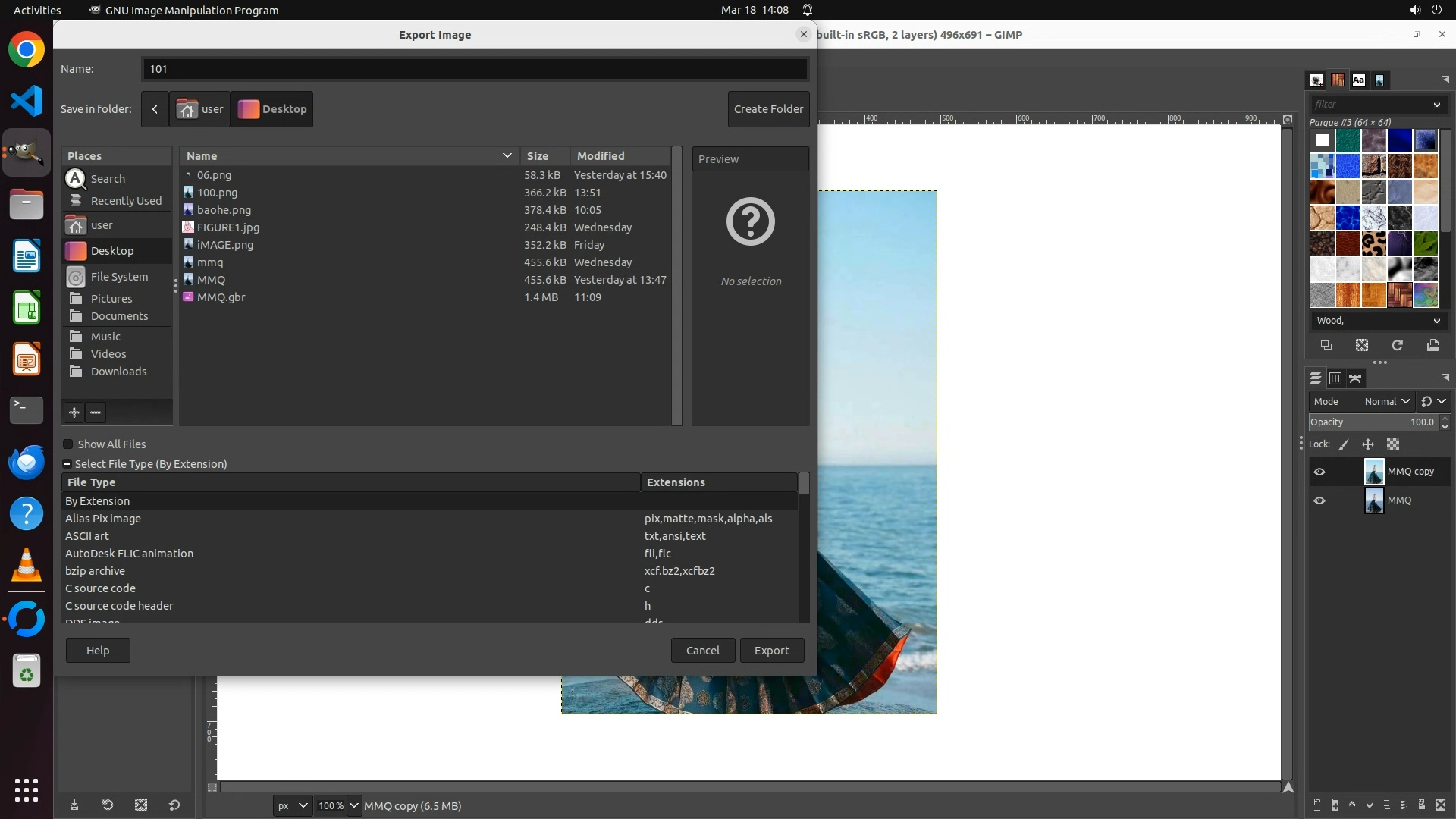Click the Name input field
The height and width of the screenshot is (819, 1456).
475,69
